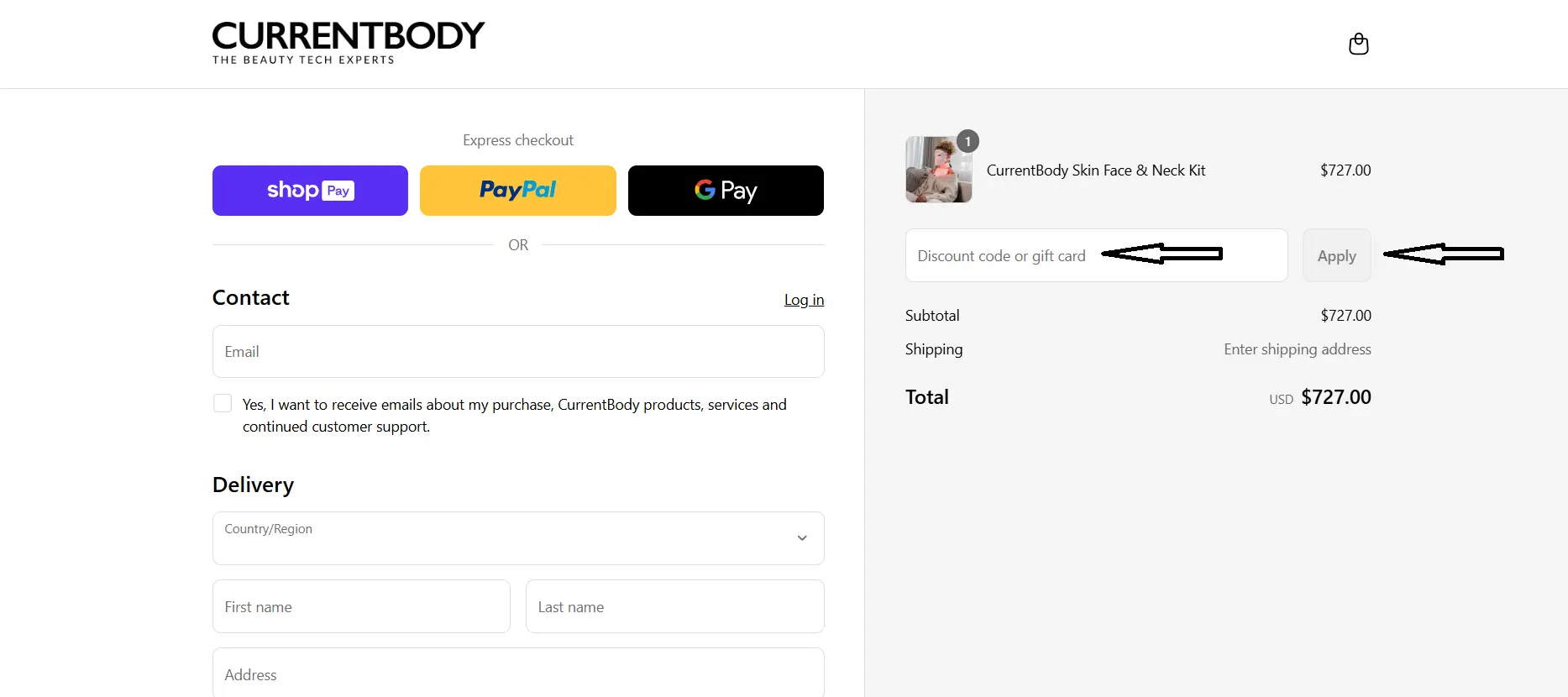Click the Skin Face & Neck Kit thumbnail

(938, 170)
